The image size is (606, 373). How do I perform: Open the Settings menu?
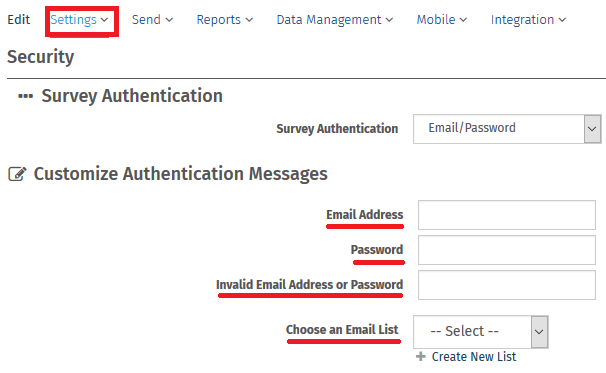pos(80,20)
